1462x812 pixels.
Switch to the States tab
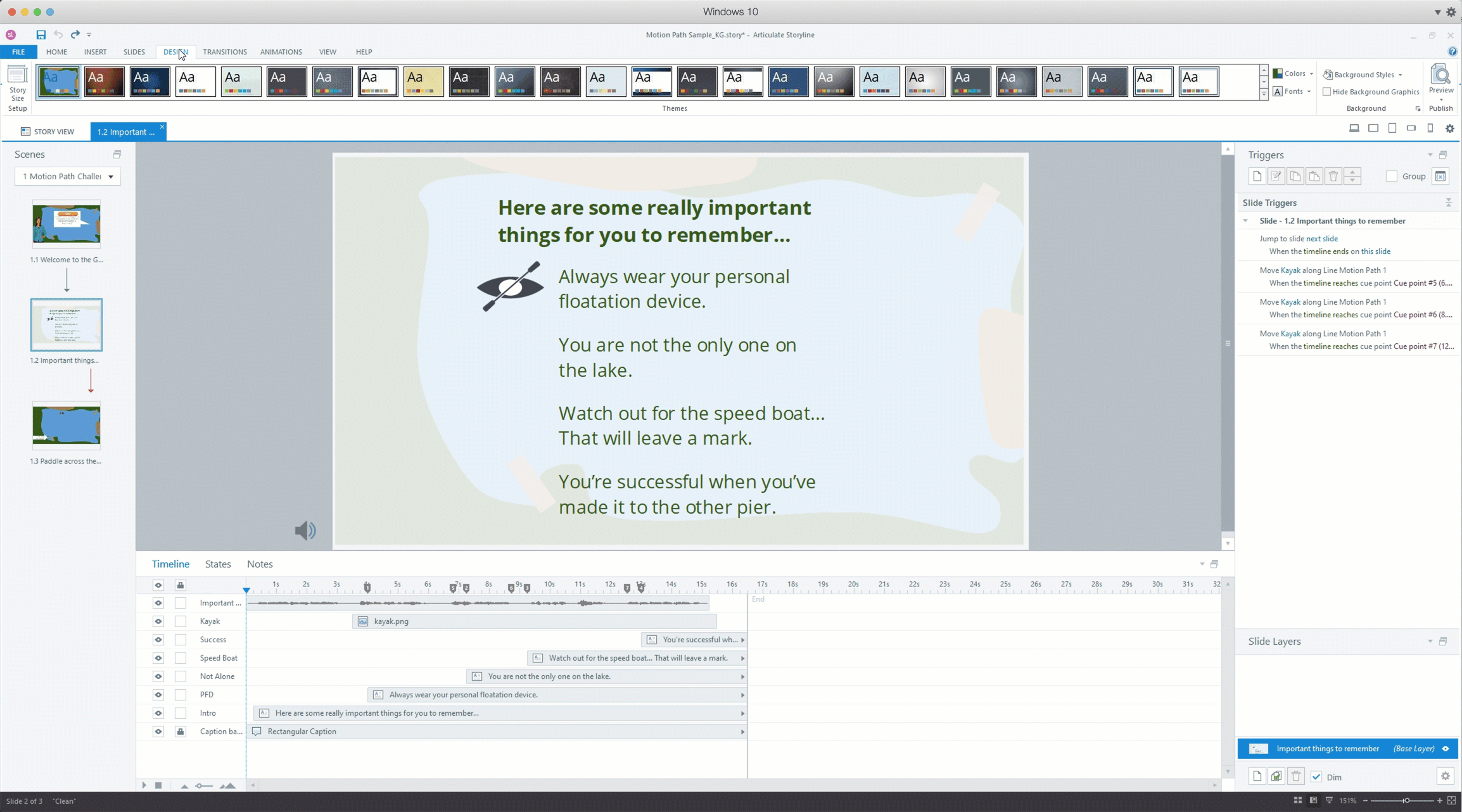pyautogui.click(x=218, y=564)
